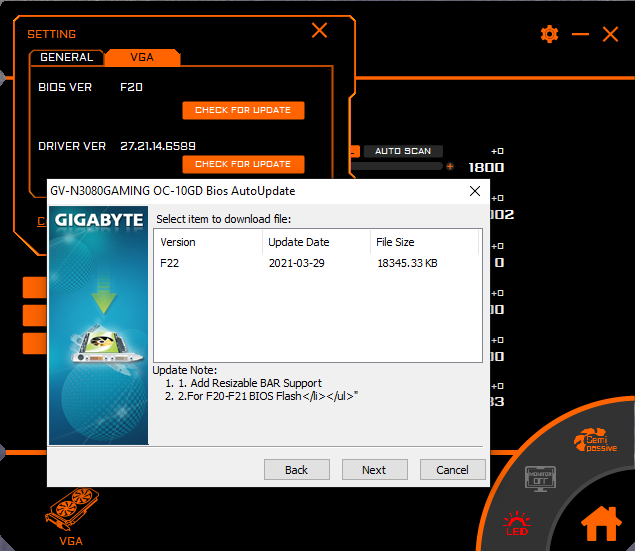Click the orange plus next to 1800
The height and width of the screenshot is (551, 635).
(x=450, y=166)
